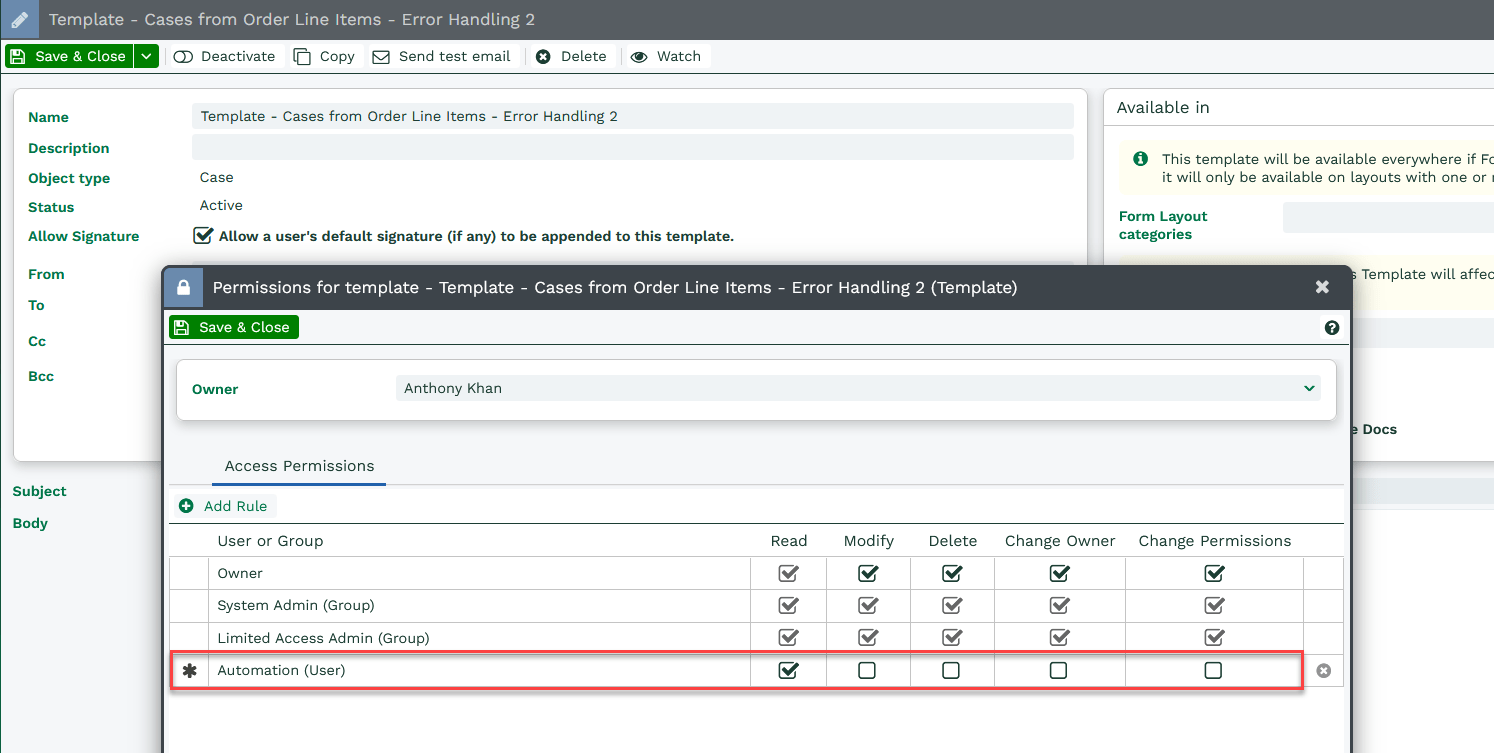Click Available in panel heading
The height and width of the screenshot is (753, 1494).
[1162, 107]
